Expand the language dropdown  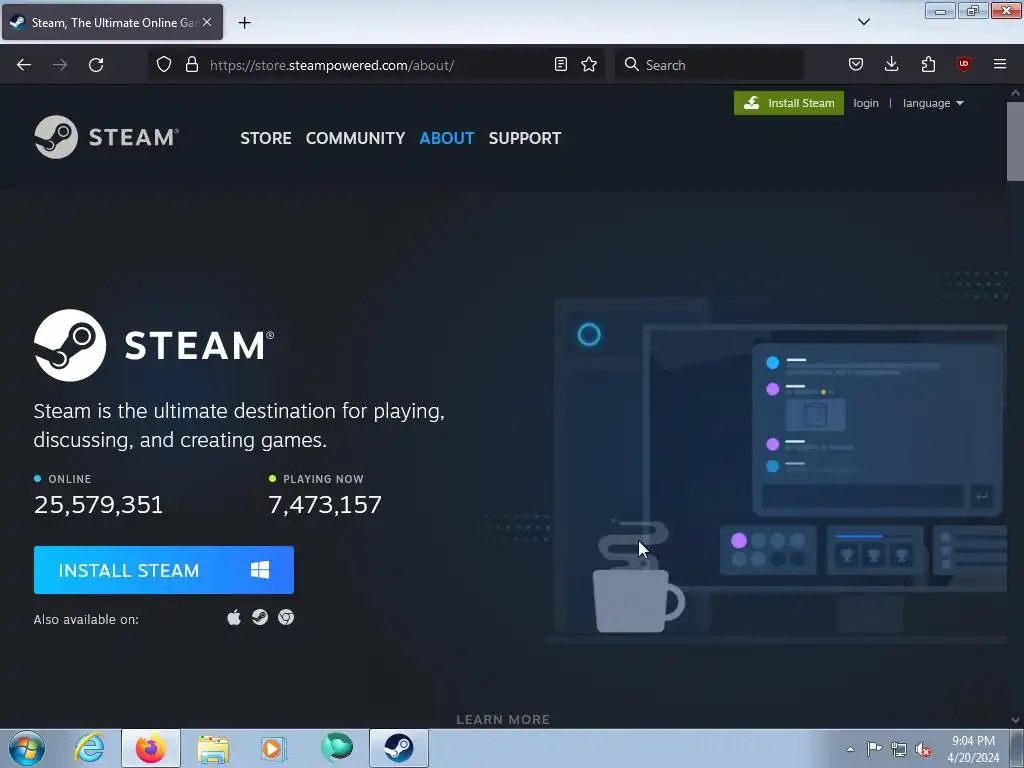coord(933,103)
